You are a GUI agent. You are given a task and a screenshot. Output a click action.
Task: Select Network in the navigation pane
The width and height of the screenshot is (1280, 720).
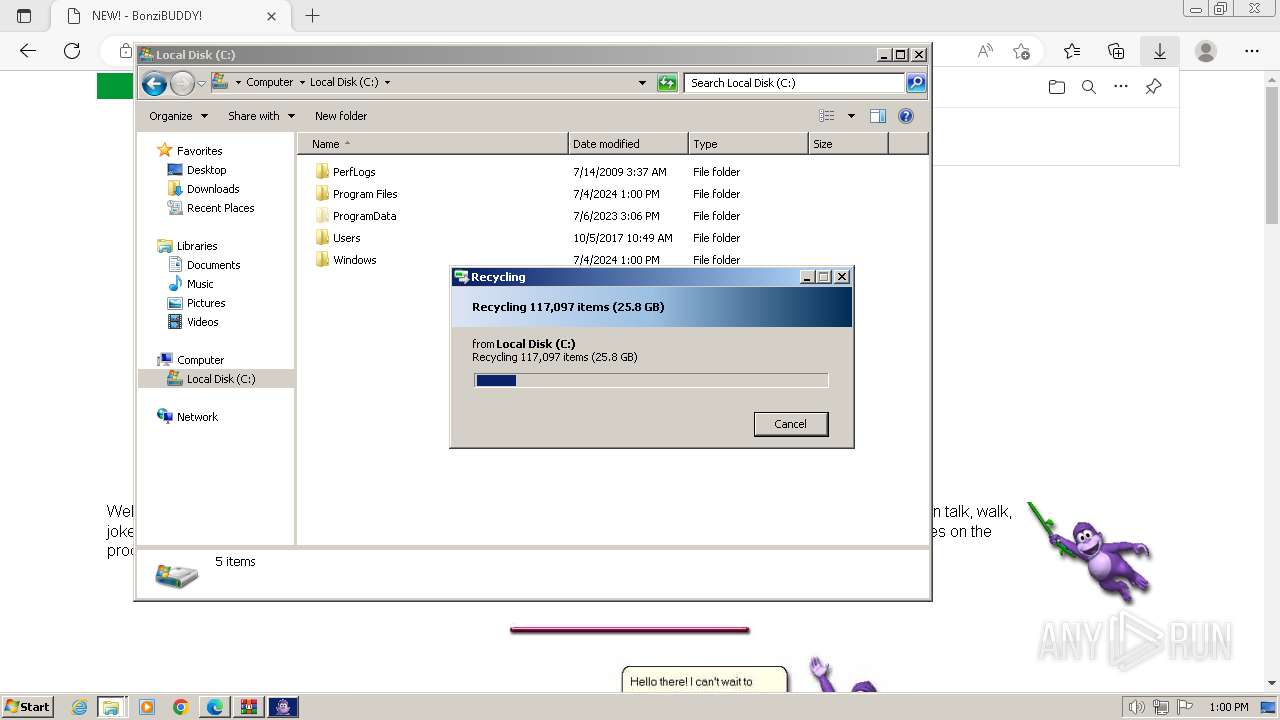[197, 417]
